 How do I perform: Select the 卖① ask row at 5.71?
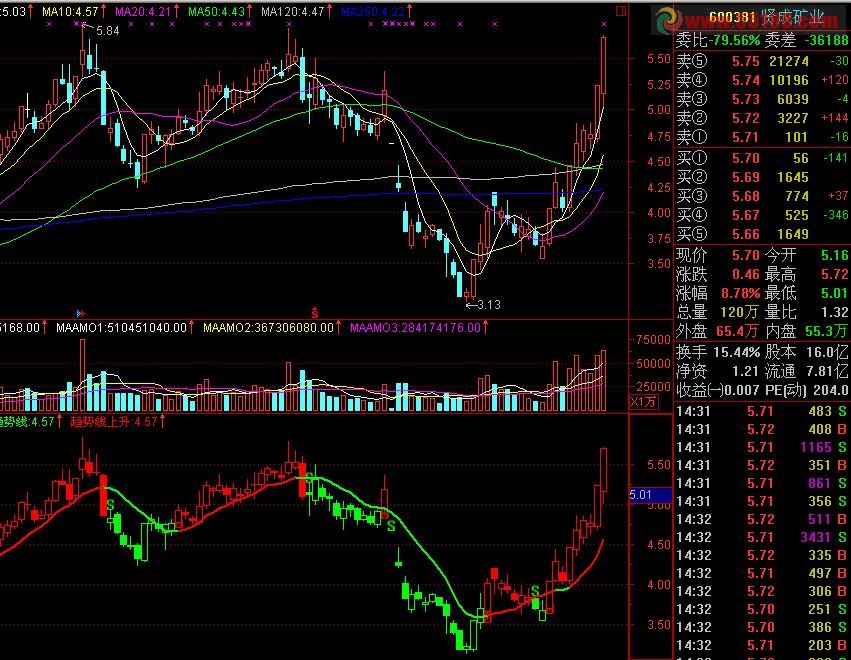point(762,137)
